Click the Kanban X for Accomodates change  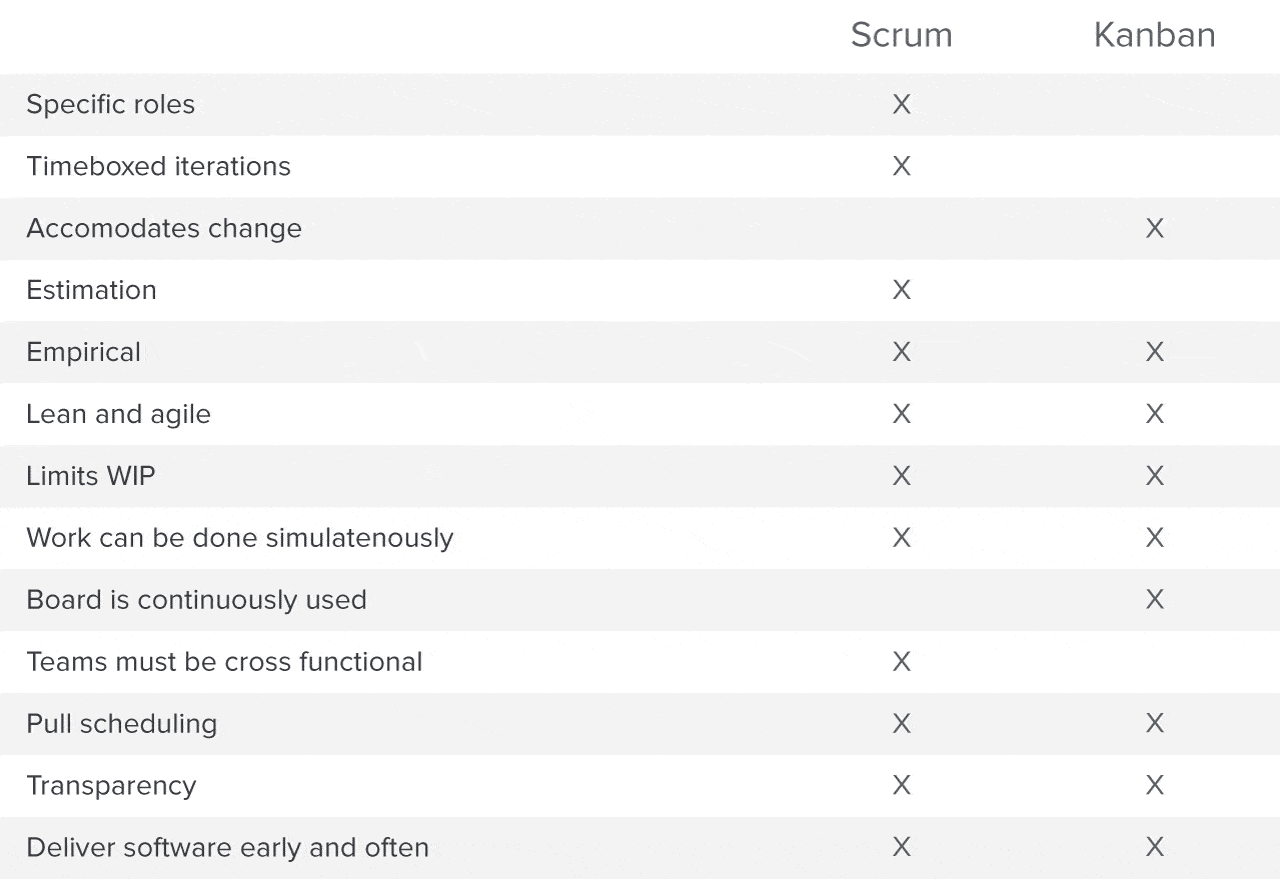pos(1155,228)
